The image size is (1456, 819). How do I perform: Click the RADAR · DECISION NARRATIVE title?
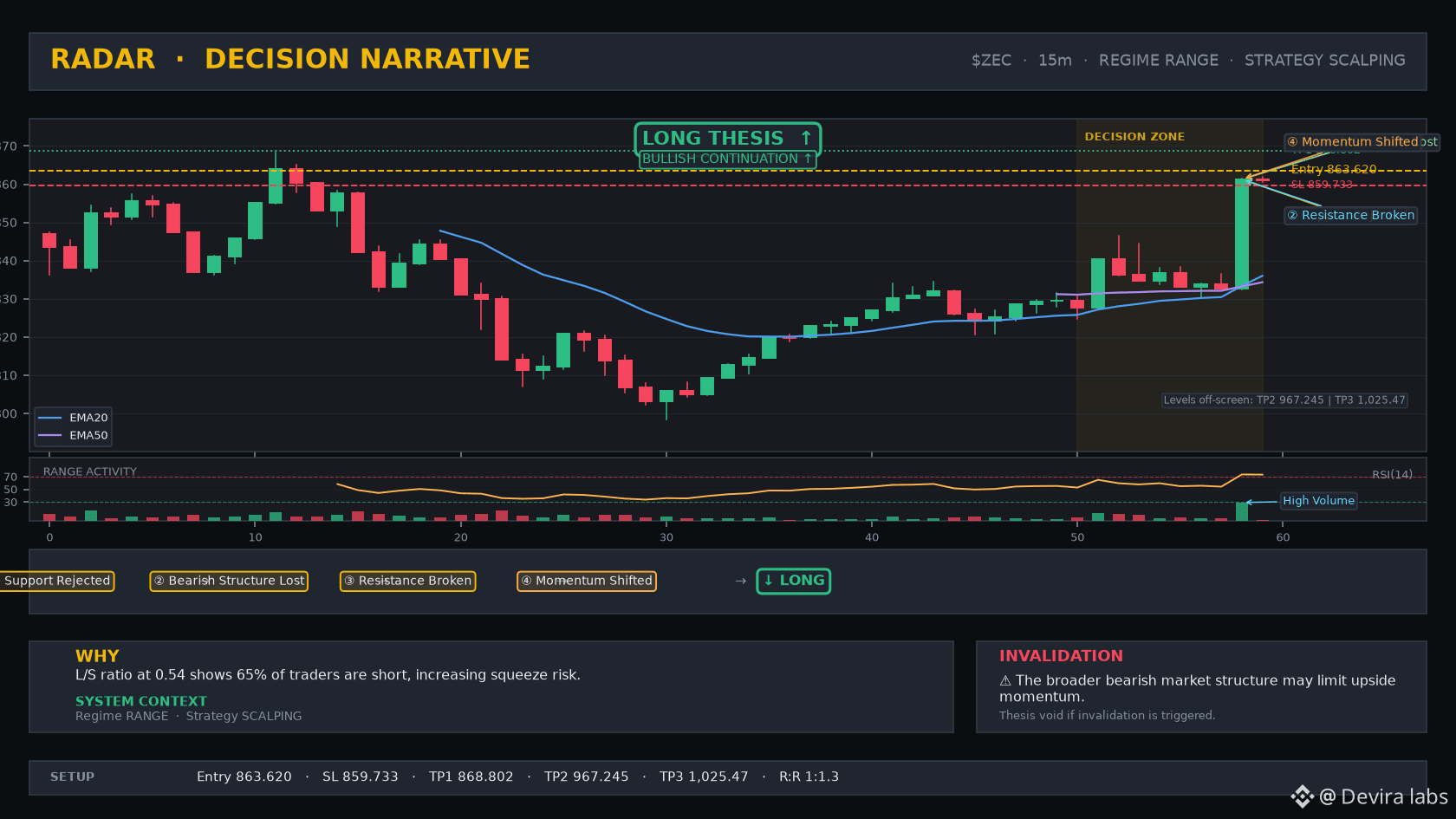290,59
